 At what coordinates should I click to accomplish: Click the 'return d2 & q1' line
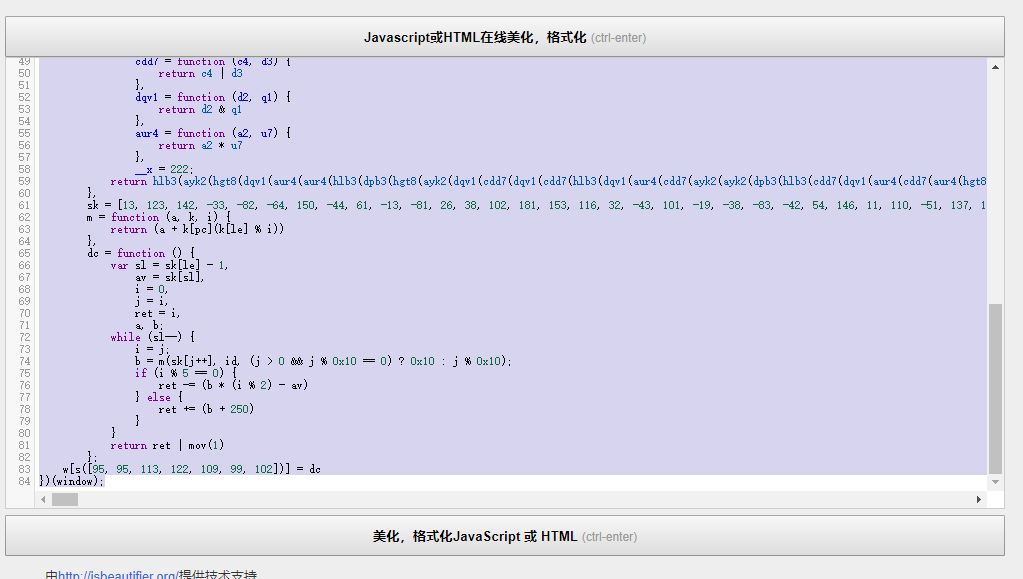click(200, 110)
